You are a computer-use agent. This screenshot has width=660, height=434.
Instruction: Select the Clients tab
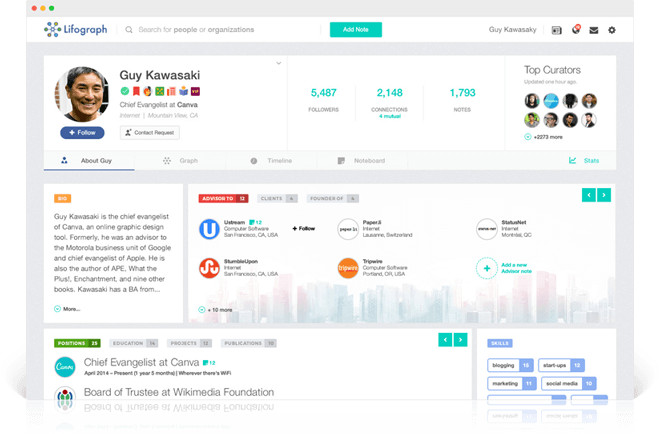tap(277, 198)
